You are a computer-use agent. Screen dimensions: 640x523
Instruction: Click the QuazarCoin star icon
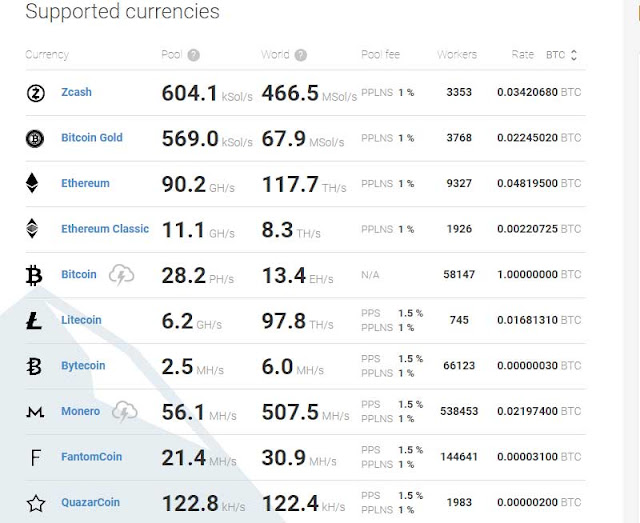[x=36, y=503]
